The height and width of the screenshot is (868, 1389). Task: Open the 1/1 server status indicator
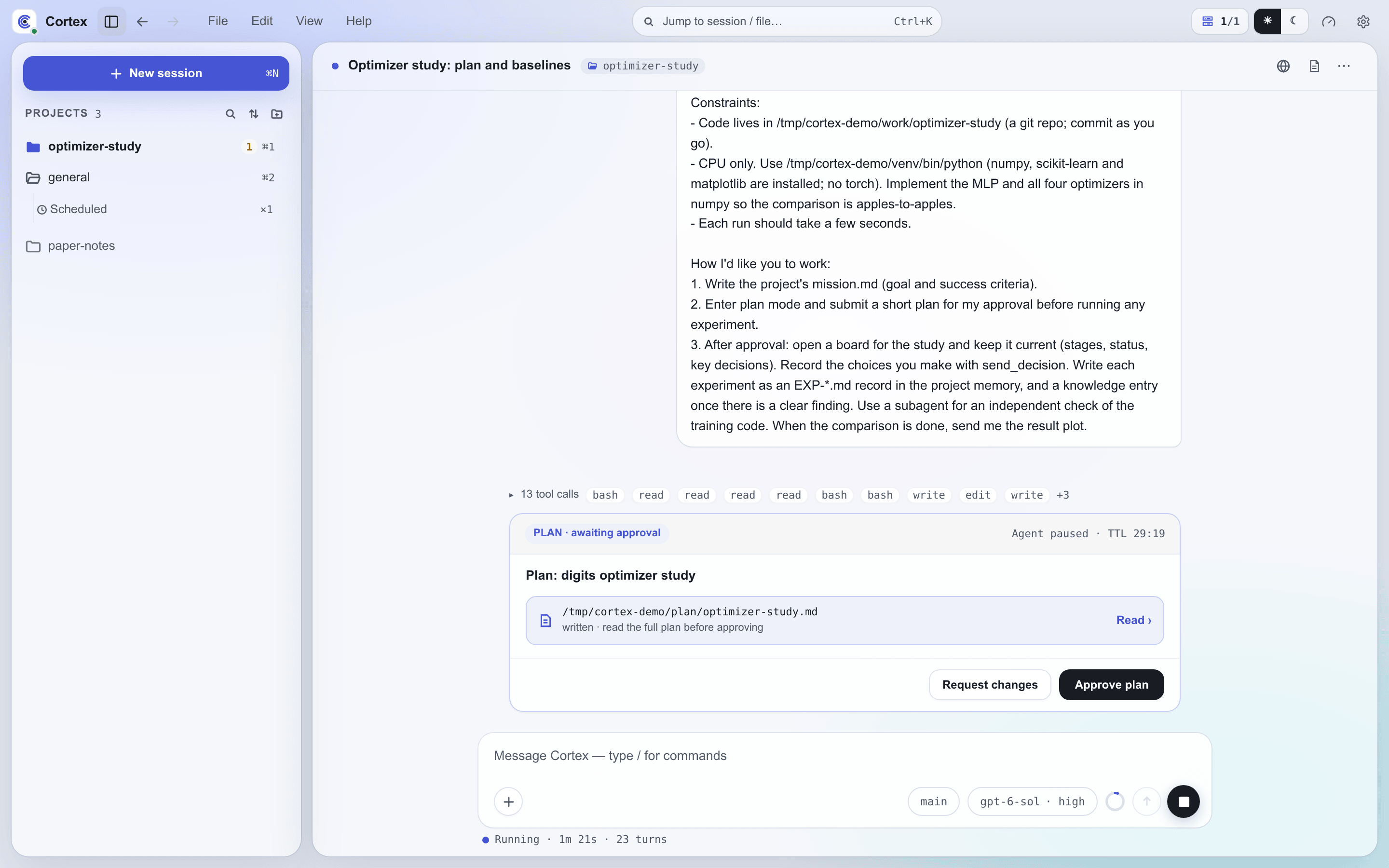click(x=1220, y=21)
